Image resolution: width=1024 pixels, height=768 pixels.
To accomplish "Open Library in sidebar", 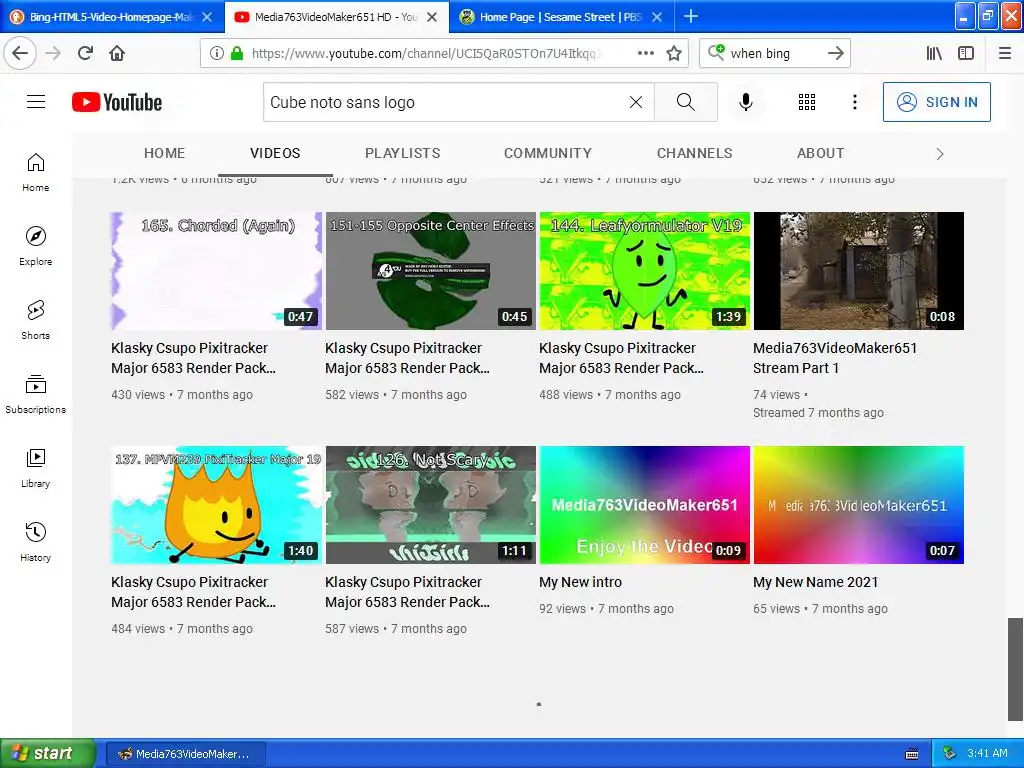I will pos(35,468).
